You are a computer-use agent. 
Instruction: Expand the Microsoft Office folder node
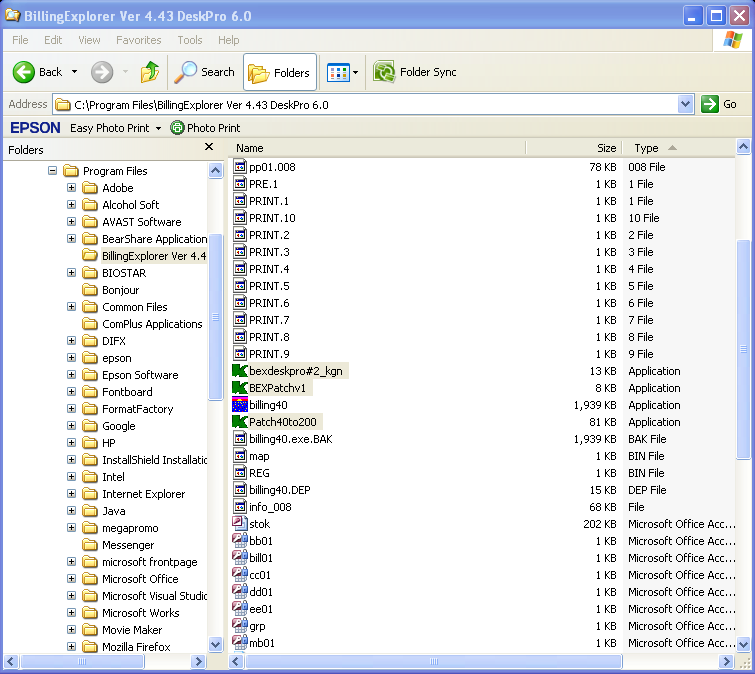tap(71, 579)
